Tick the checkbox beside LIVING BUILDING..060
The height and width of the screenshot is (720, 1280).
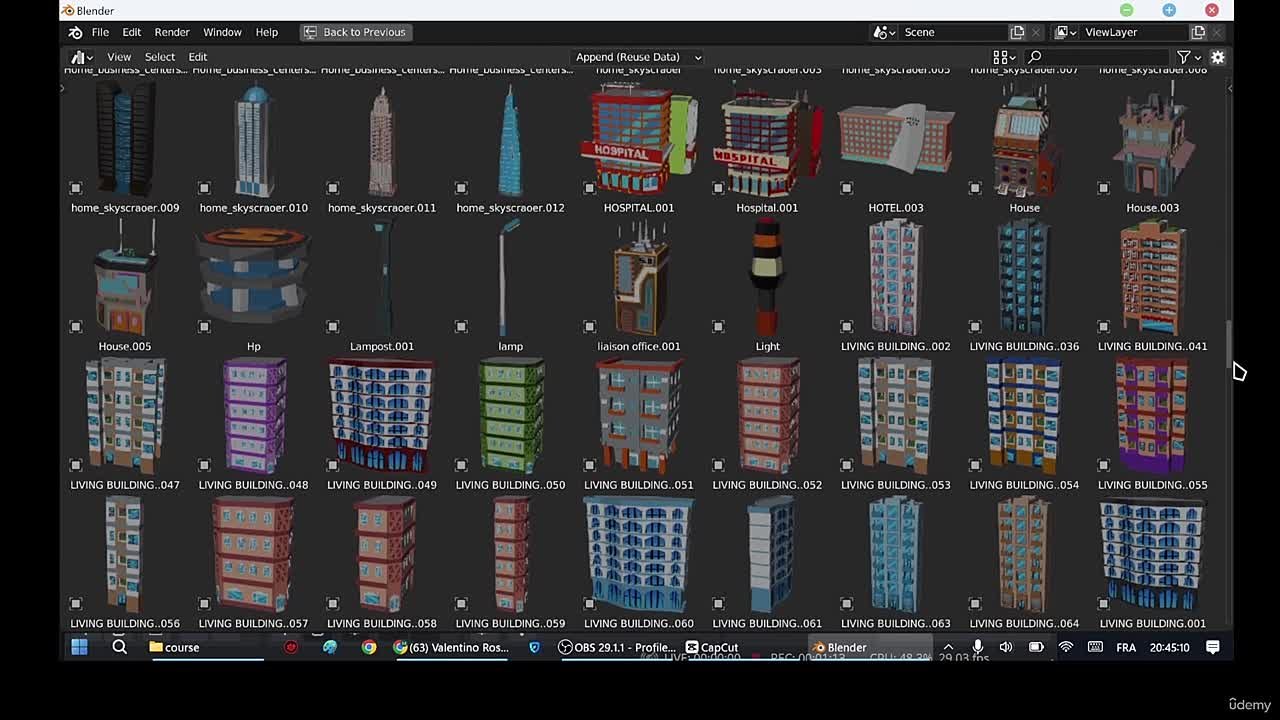coord(588,603)
